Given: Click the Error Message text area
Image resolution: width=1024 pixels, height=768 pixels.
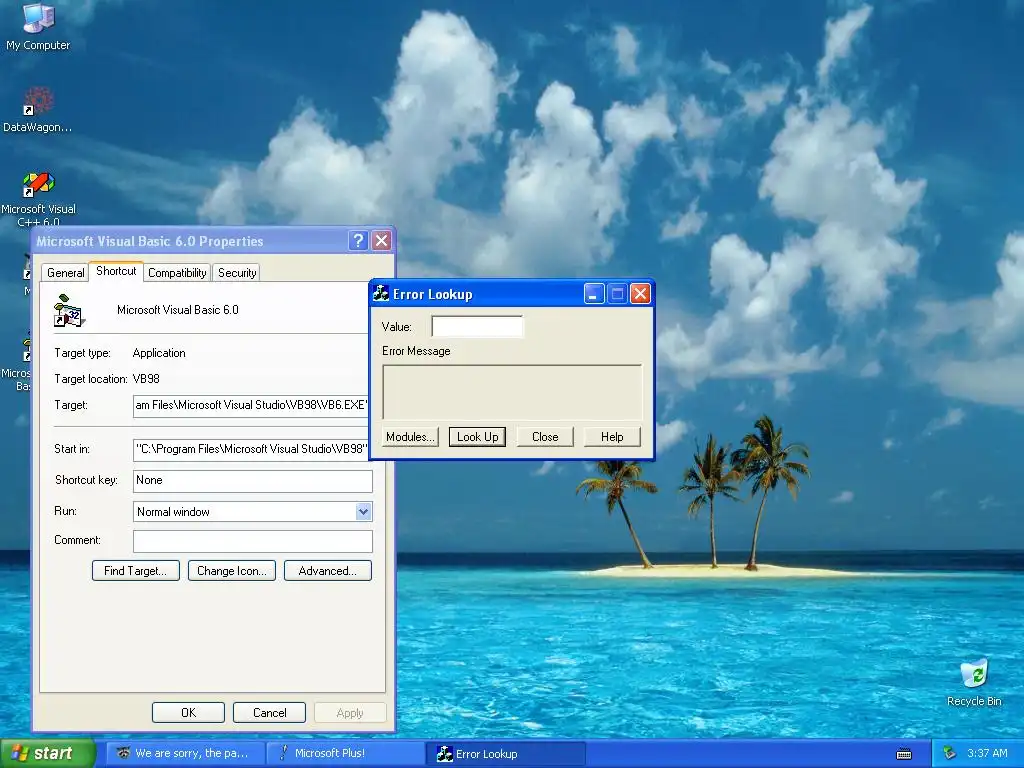Looking at the screenshot, I should point(512,392).
